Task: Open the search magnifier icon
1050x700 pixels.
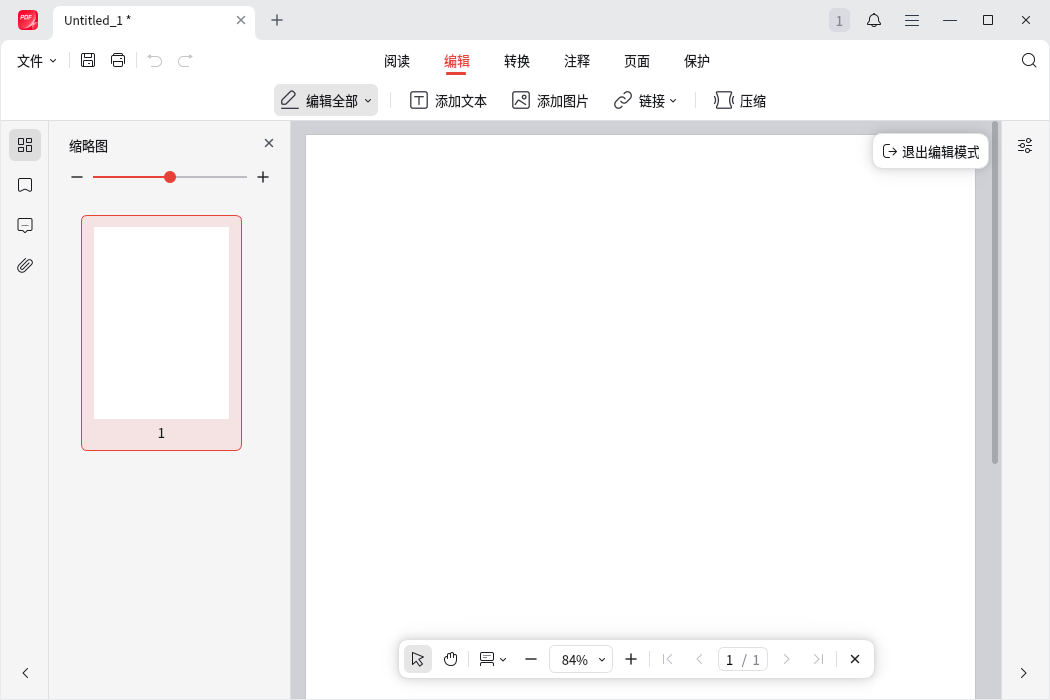Action: (1029, 61)
